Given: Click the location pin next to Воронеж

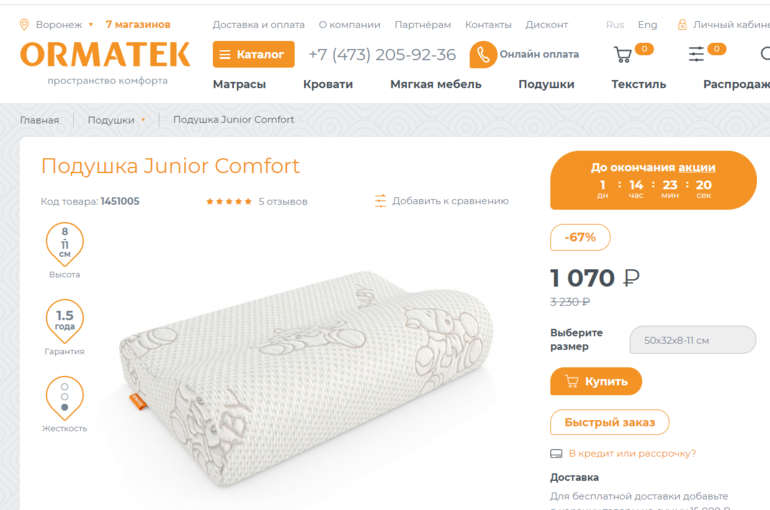Looking at the screenshot, I should [x=24, y=25].
